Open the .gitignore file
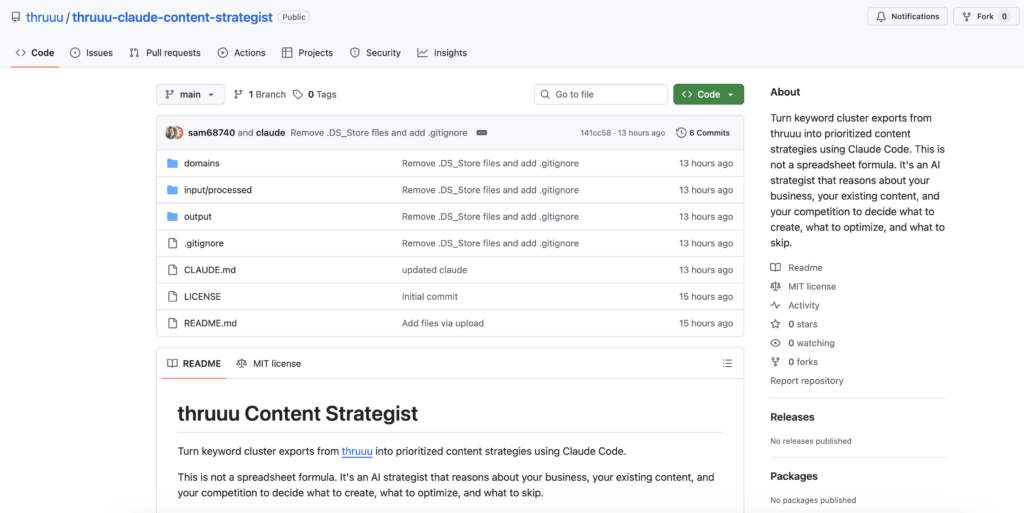The width and height of the screenshot is (1024, 513). click(x=204, y=243)
